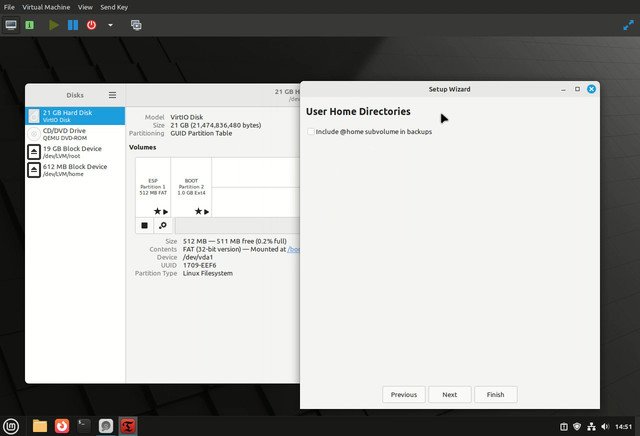Click Finish in Setup Wizard
Viewport: 640px width, 436px height.
496,394
